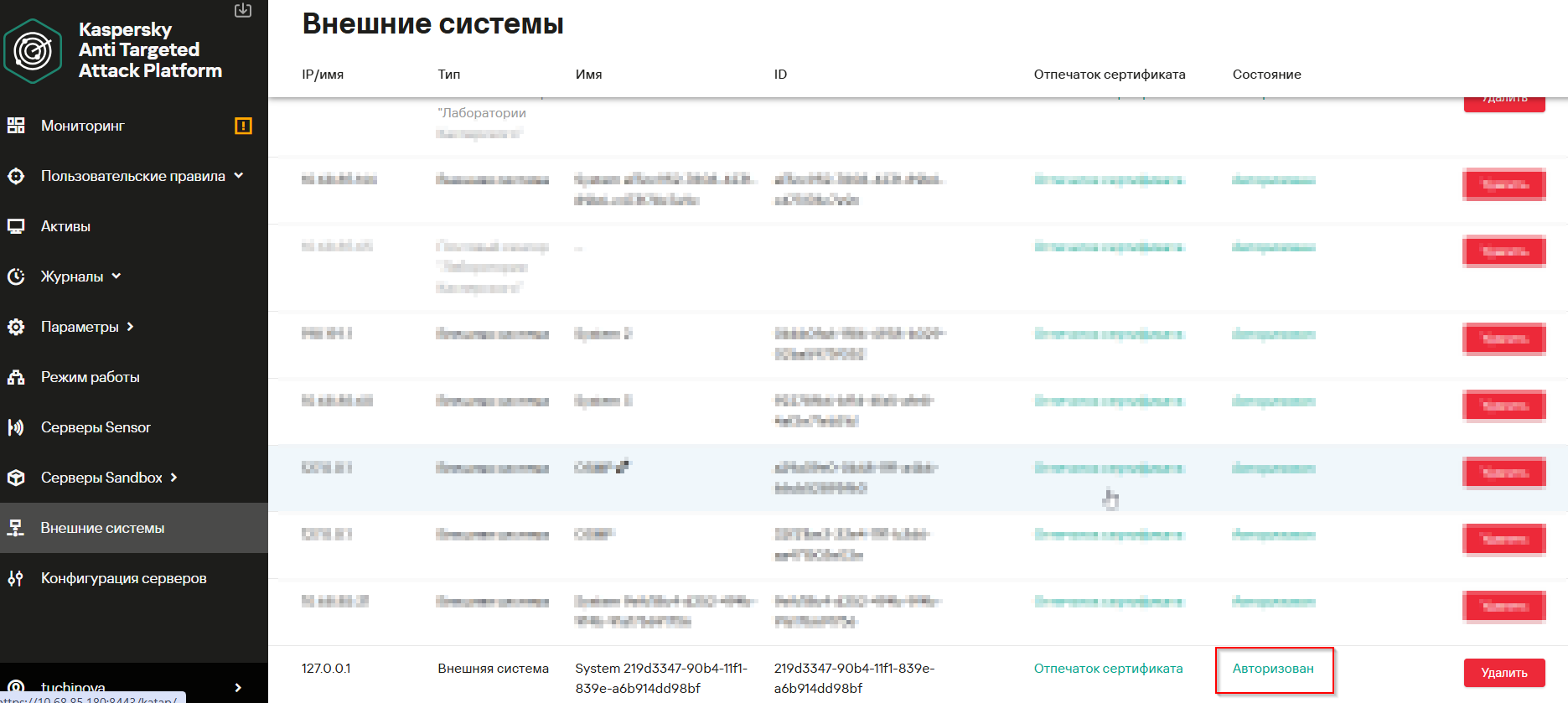
Task: Click the Журналы clock icon
Action: 16,277
